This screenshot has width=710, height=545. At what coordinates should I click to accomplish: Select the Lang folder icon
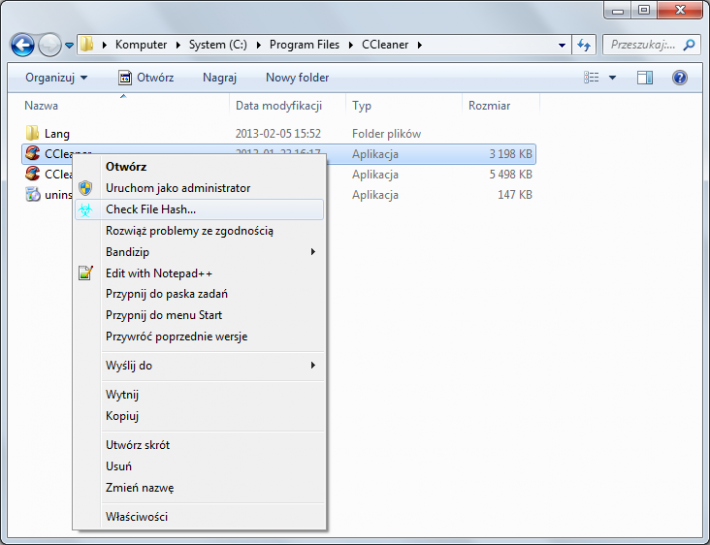[33, 133]
